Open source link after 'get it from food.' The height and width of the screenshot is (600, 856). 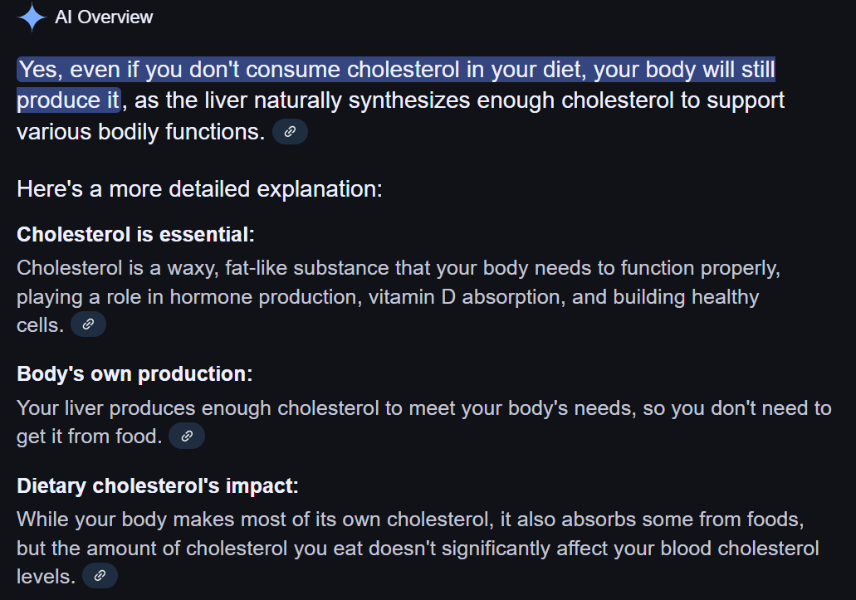click(x=187, y=436)
